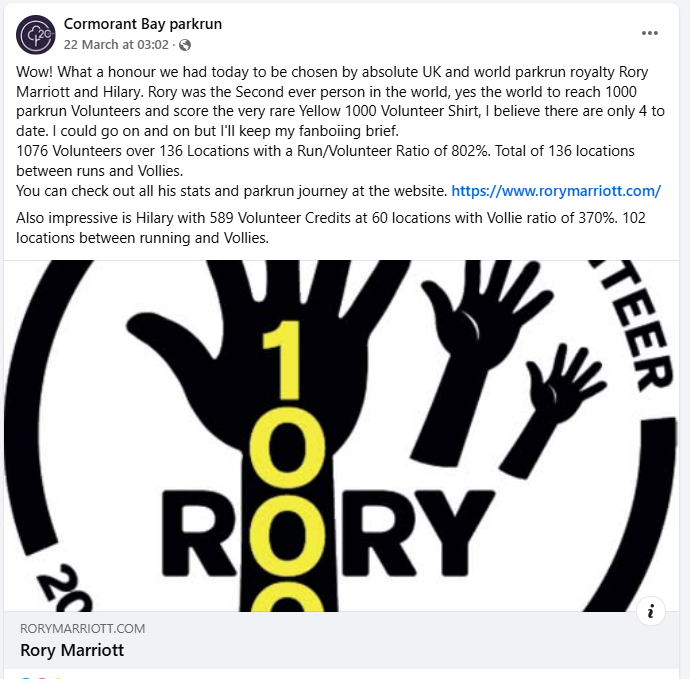Click the Cormorant Bay parkrun profile avatar
This screenshot has height=679, width=690.
[36, 35]
